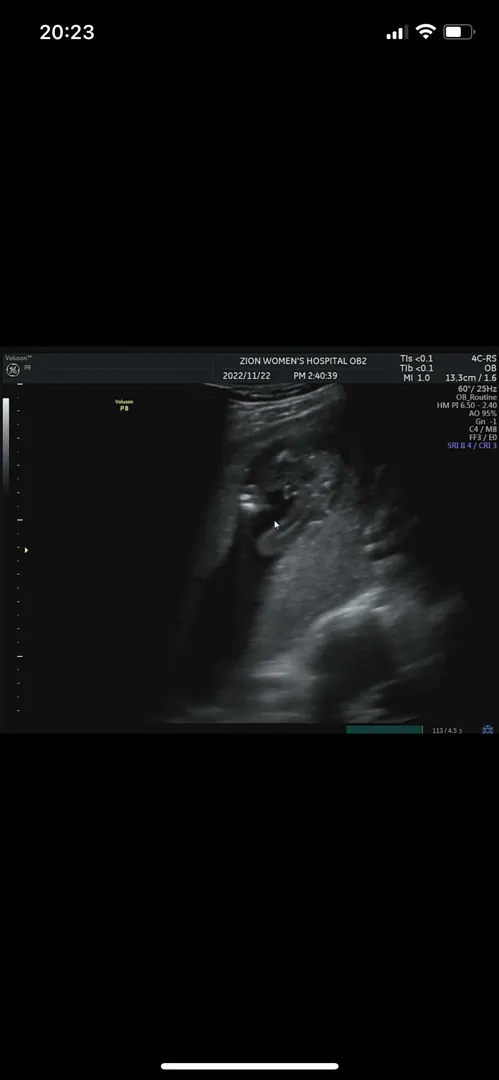The image size is (499, 1080).
Task: Tap the home indicator bar
Action: click(x=250, y=1066)
